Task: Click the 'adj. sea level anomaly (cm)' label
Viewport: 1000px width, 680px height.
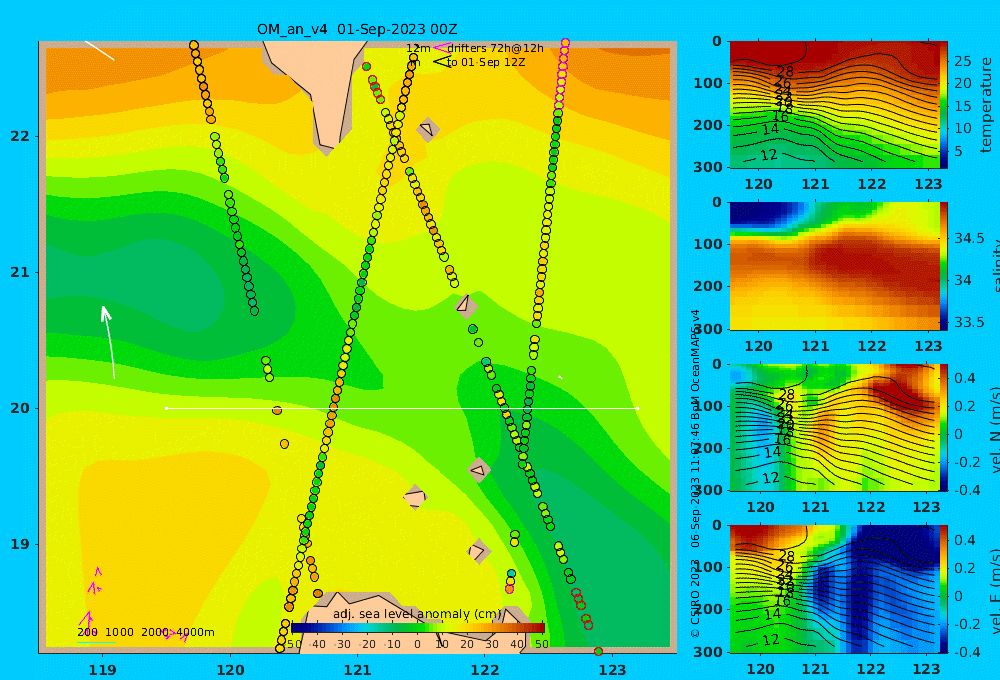Action: [x=417, y=614]
